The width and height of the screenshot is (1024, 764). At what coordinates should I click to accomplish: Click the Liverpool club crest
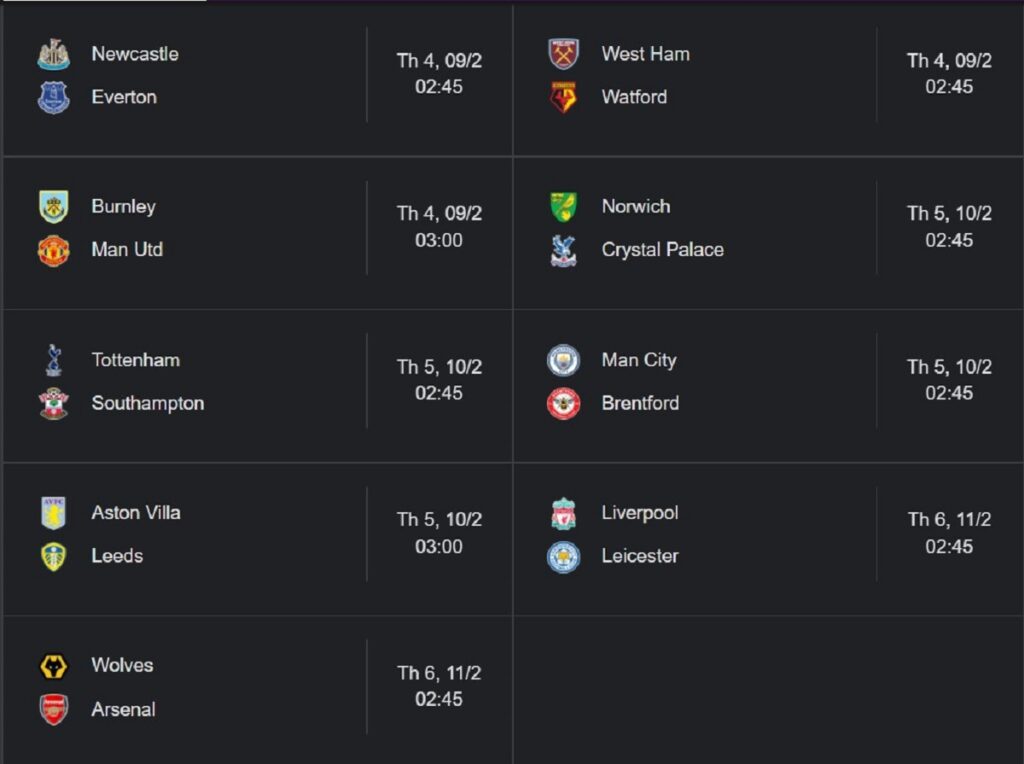tap(564, 513)
